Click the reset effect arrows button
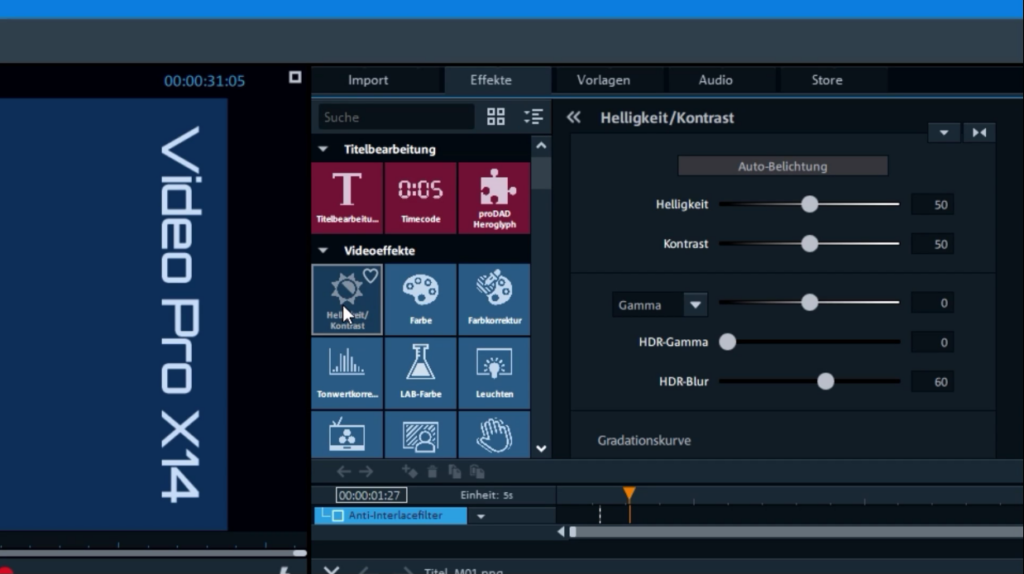The width and height of the screenshot is (1024, 574). click(980, 133)
